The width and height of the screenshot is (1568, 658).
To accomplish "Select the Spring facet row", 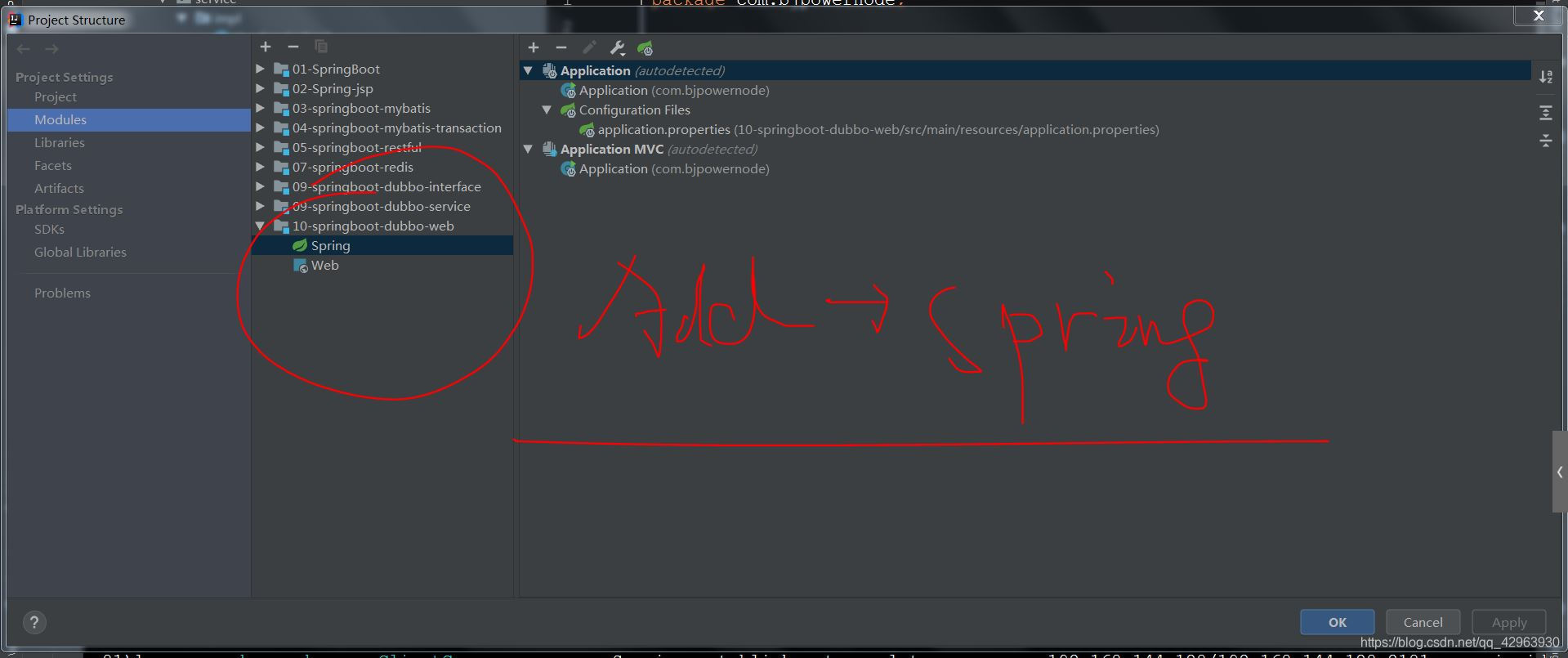I will click(x=382, y=245).
